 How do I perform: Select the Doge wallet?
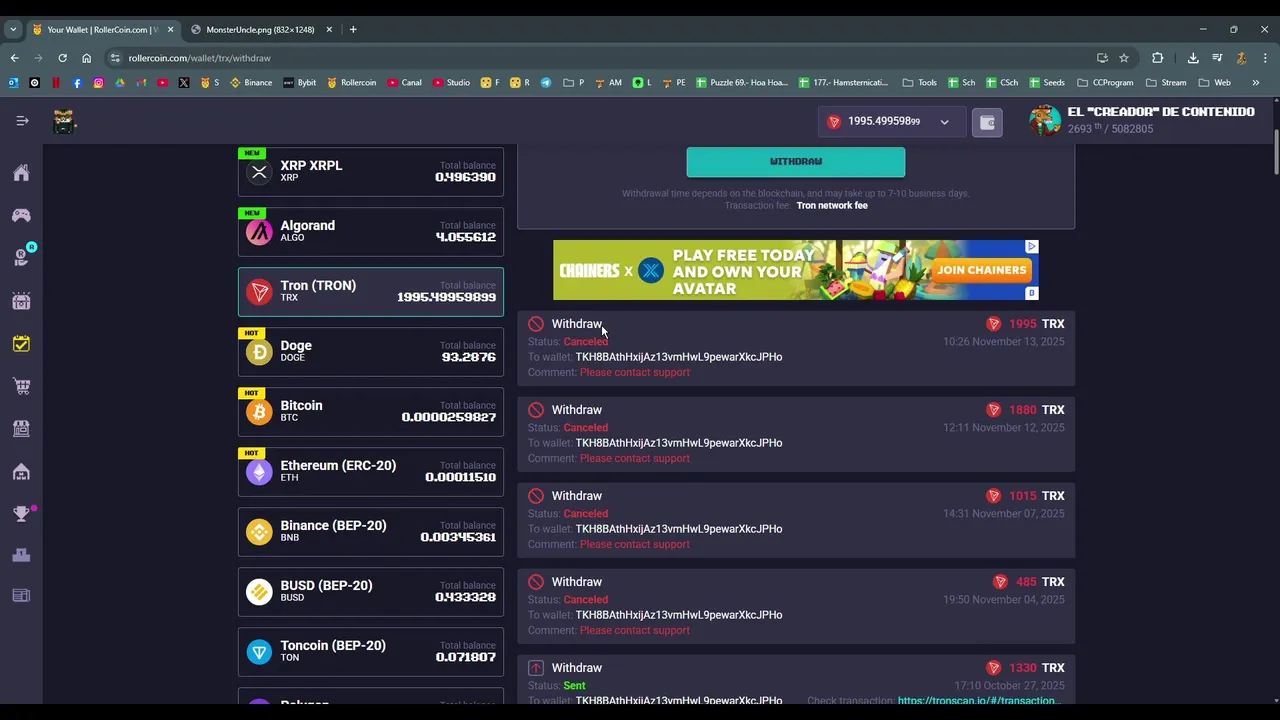371,352
